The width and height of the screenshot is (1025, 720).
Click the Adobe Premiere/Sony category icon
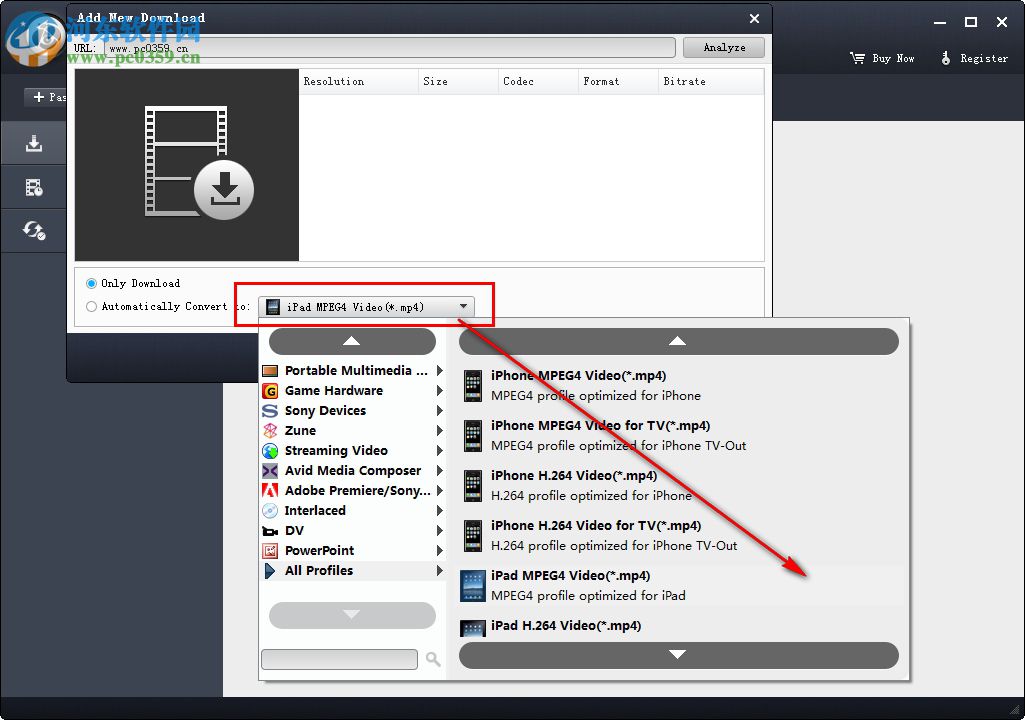tap(269, 490)
